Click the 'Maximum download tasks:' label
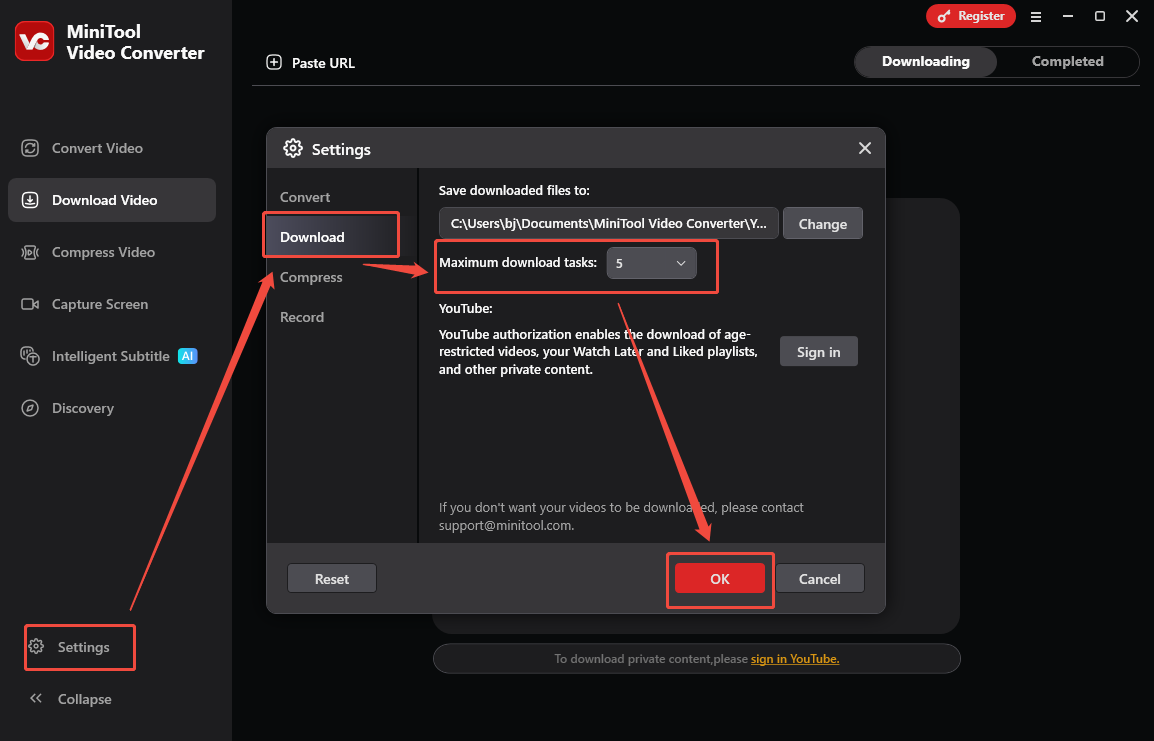1154x741 pixels. [518, 263]
